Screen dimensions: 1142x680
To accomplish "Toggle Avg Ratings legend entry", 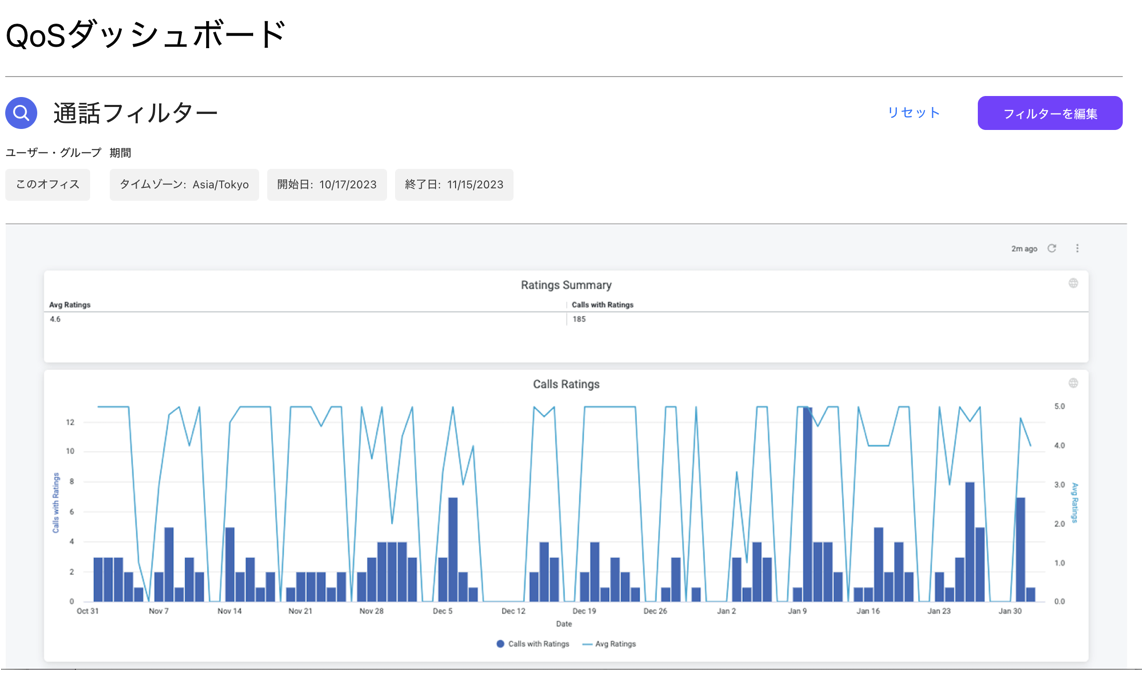I will pyautogui.click(x=610, y=644).
